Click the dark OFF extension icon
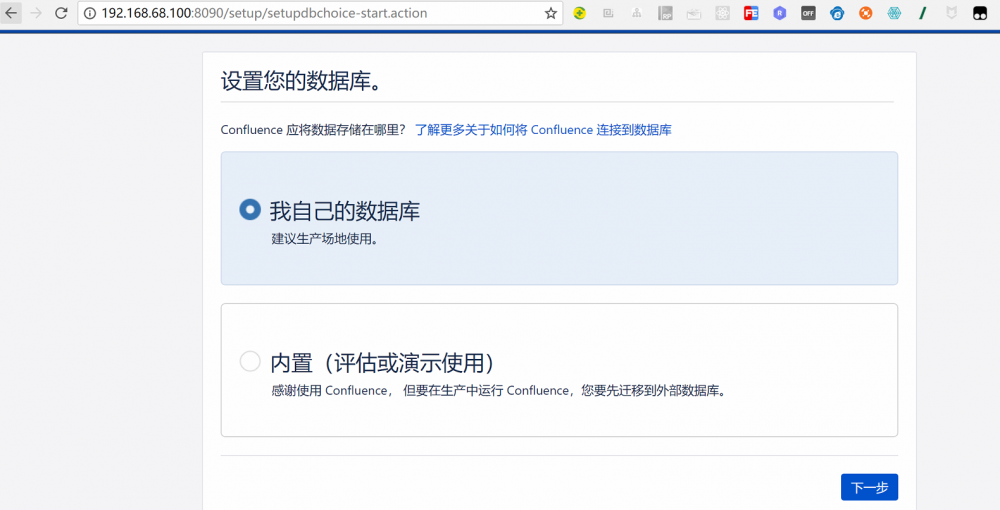The image size is (1000, 510). coord(808,13)
